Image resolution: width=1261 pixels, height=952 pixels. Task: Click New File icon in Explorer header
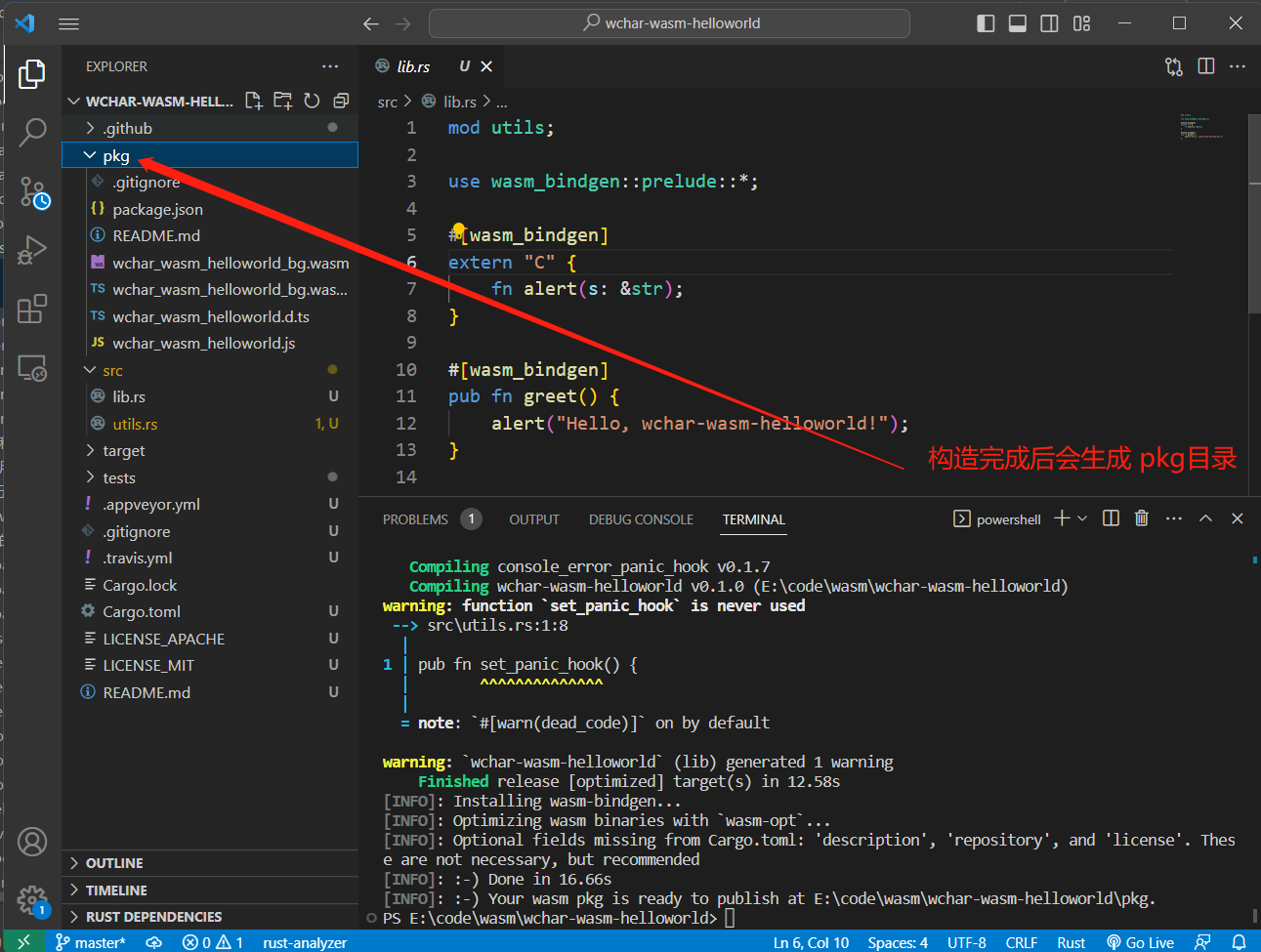[254, 101]
